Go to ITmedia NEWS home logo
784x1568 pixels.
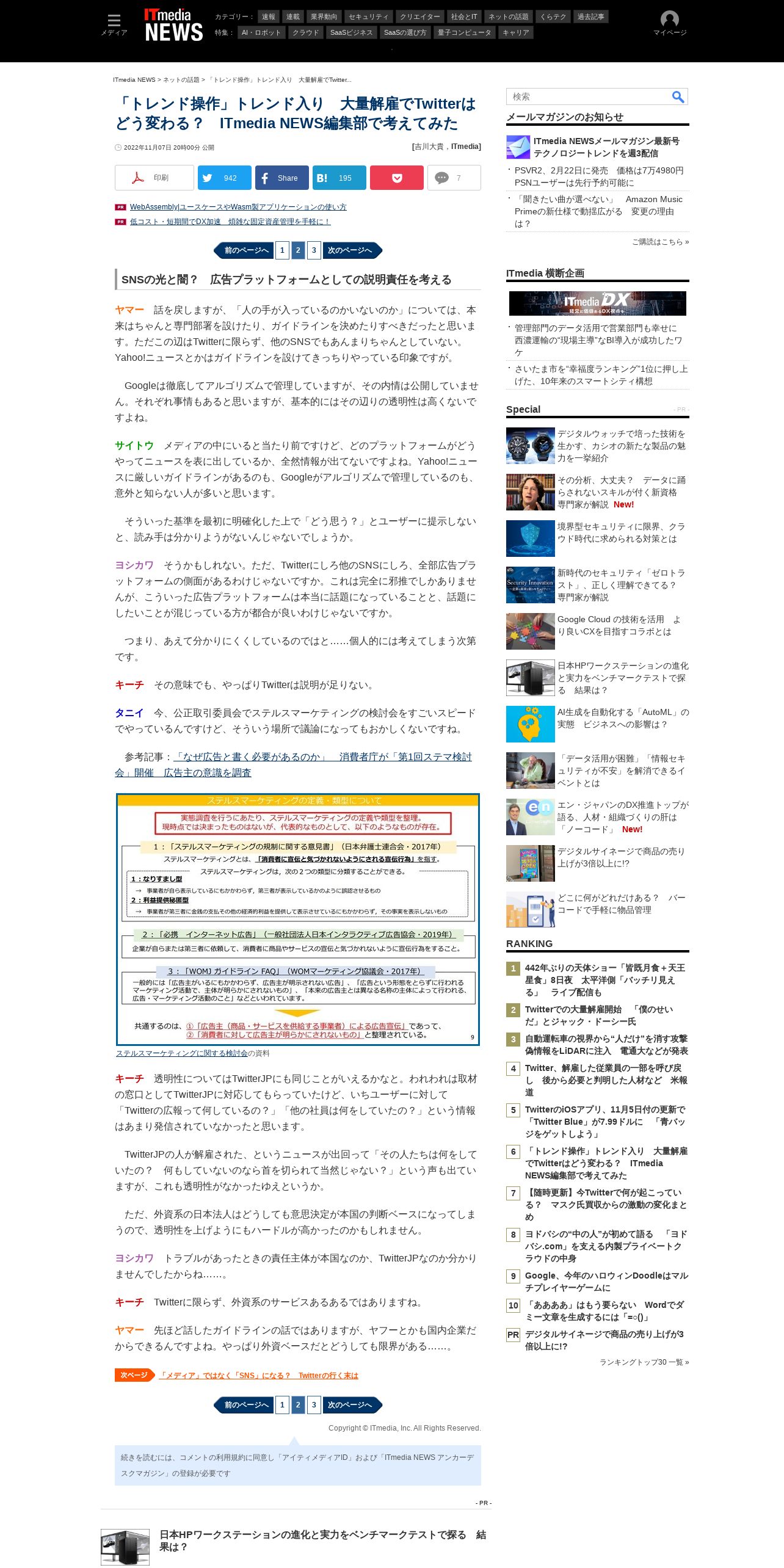[173, 25]
